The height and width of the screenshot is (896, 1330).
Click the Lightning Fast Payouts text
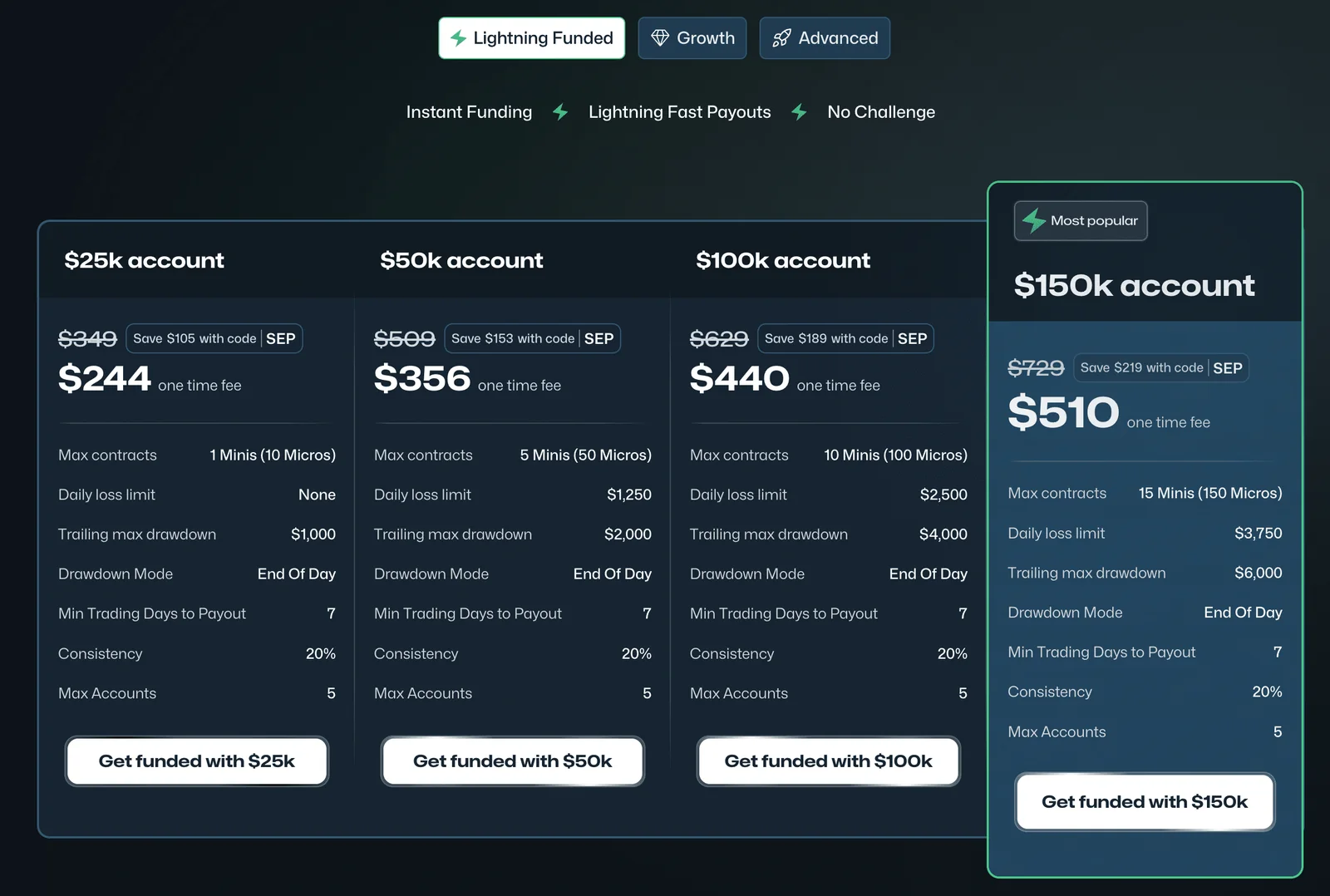pyautogui.click(x=680, y=112)
